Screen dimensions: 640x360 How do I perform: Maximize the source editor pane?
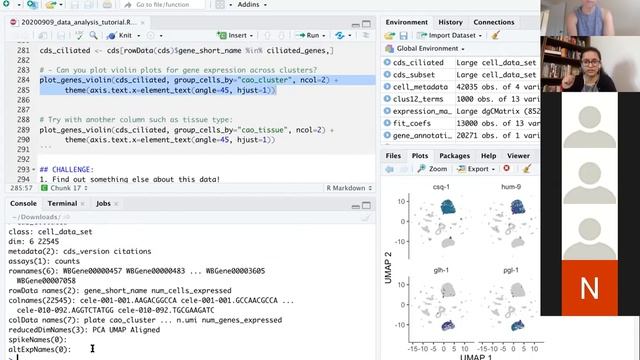(x=367, y=24)
